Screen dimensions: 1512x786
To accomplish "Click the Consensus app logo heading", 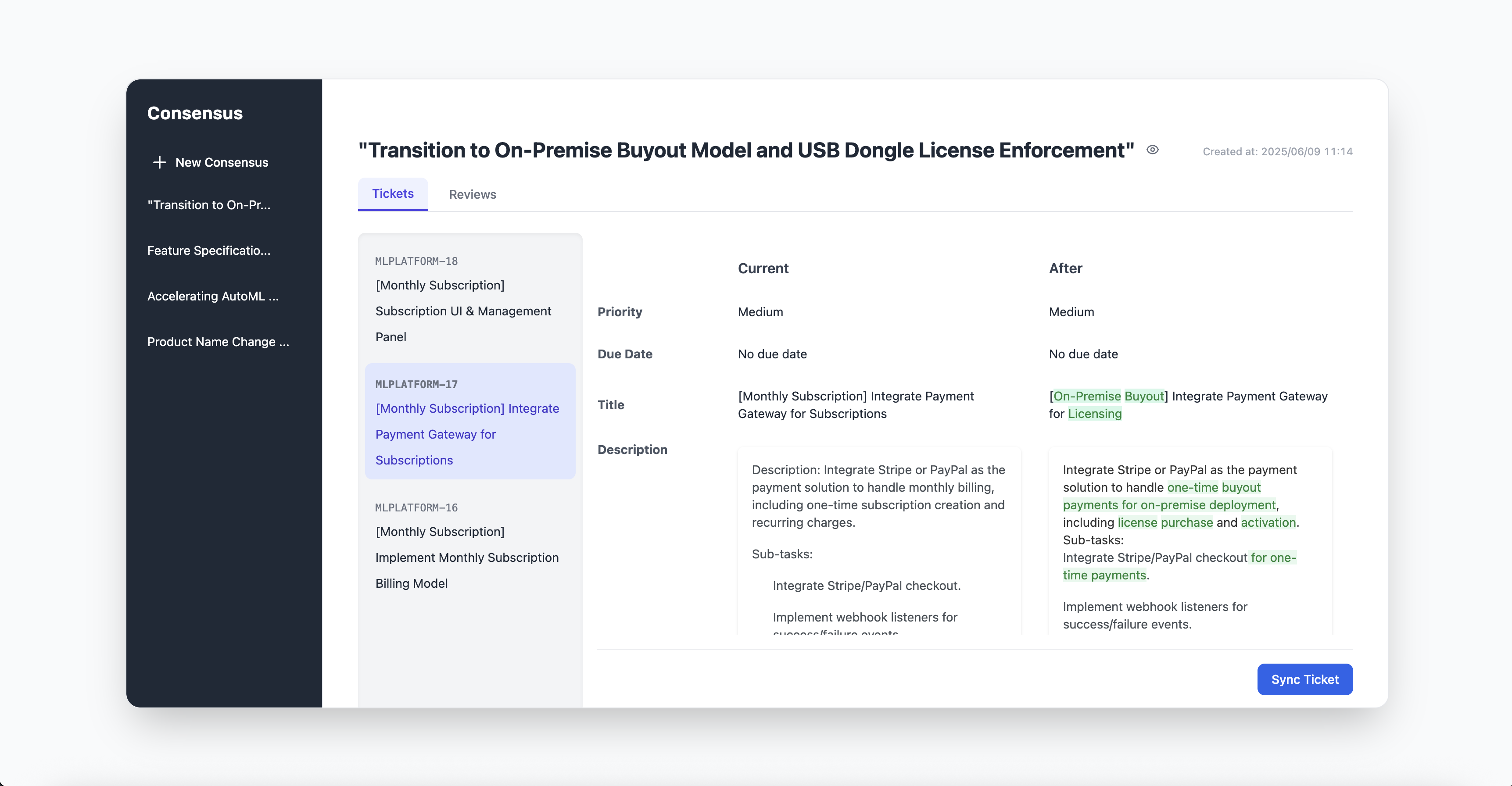I will pyautogui.click(x=195, y=113).
